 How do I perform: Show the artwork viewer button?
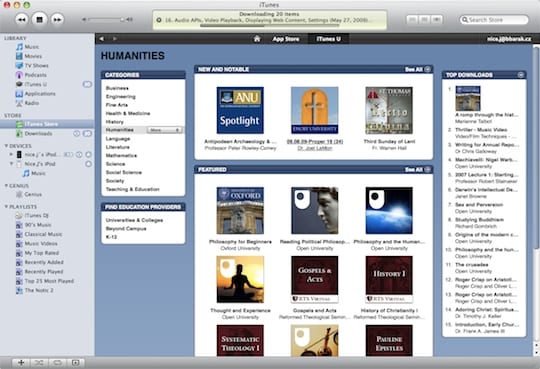75,362
